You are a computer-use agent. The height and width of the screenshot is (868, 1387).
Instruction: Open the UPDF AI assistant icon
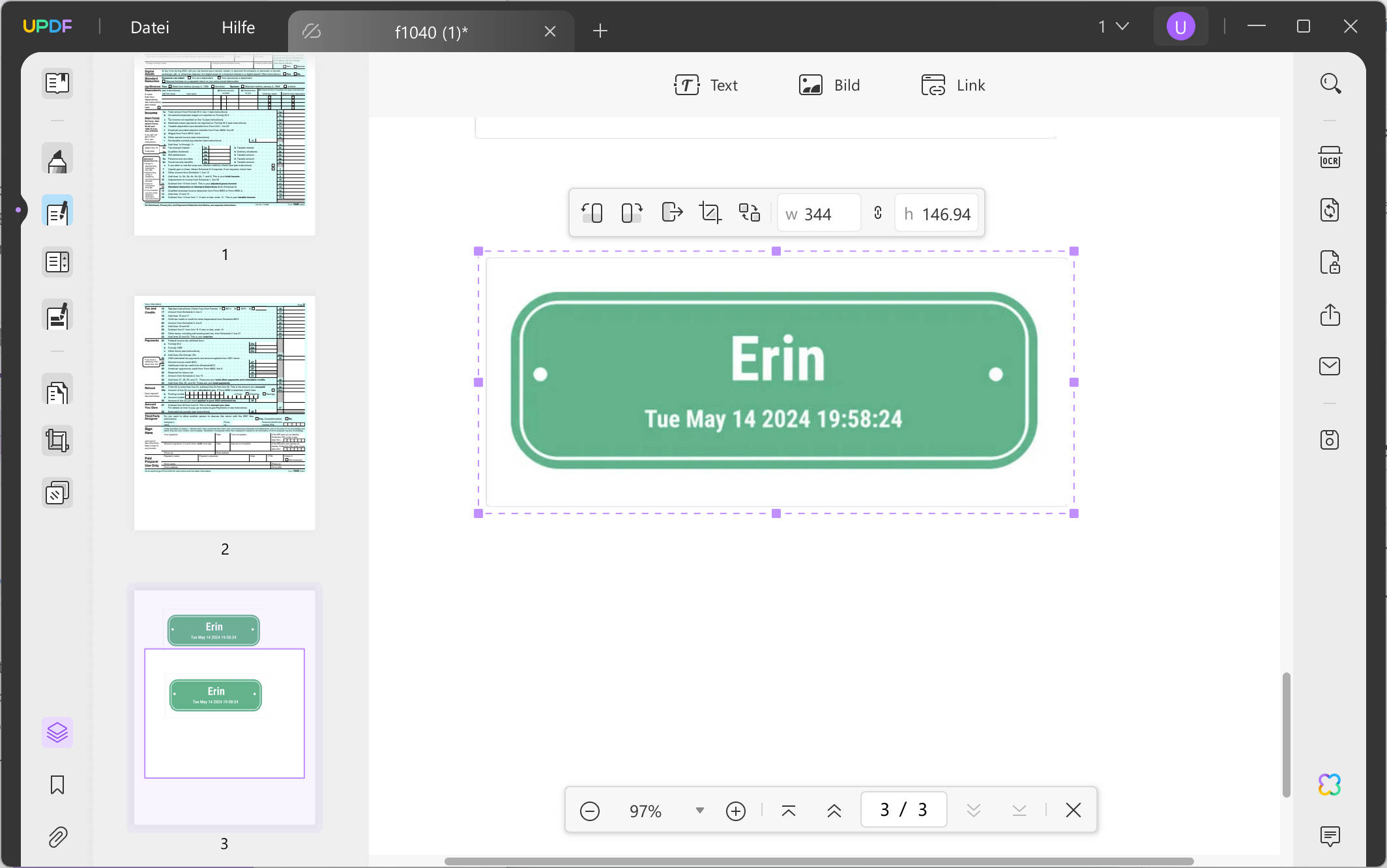tap(1330, 785)
